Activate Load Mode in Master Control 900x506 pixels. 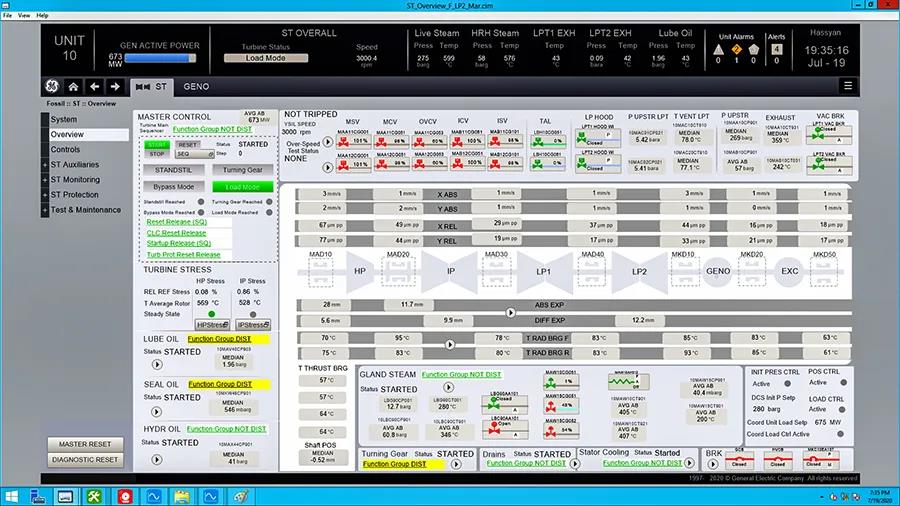[x=242, y=187]
